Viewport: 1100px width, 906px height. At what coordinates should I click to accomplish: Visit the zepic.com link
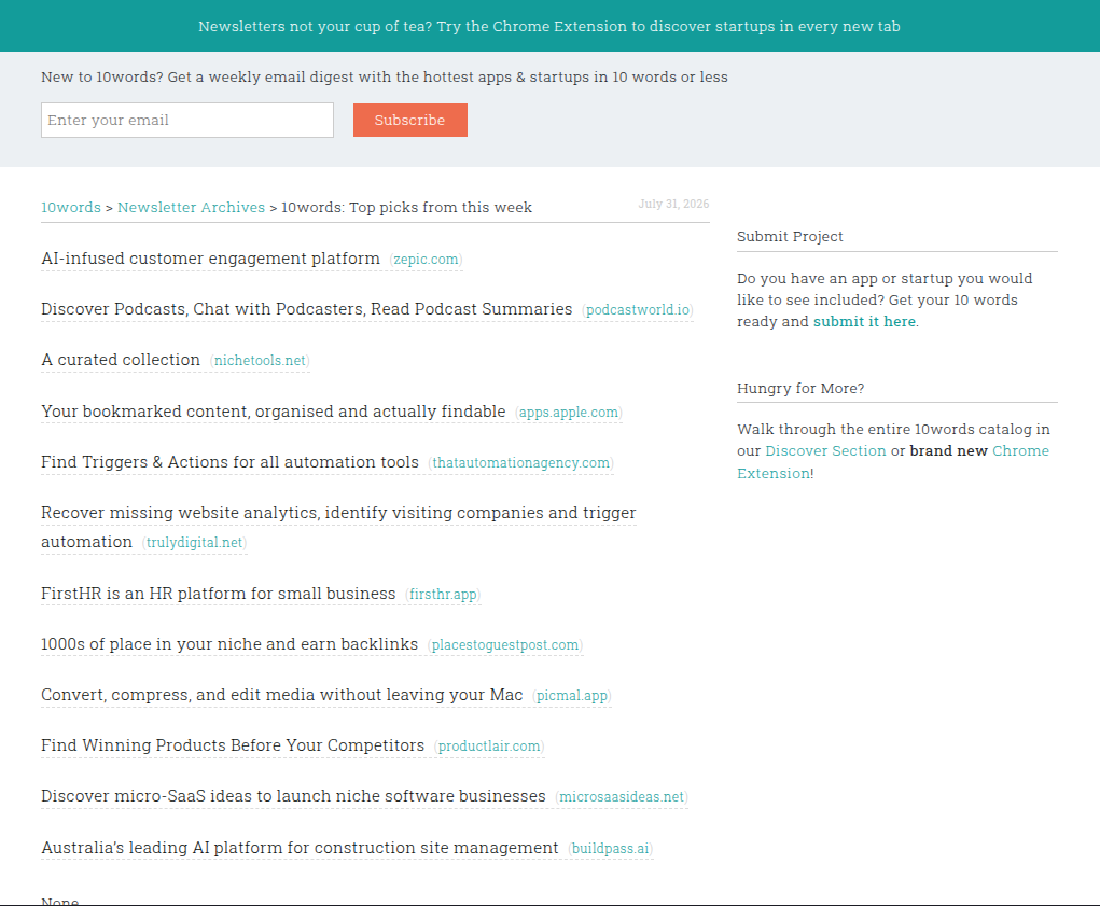coord(426,259)
